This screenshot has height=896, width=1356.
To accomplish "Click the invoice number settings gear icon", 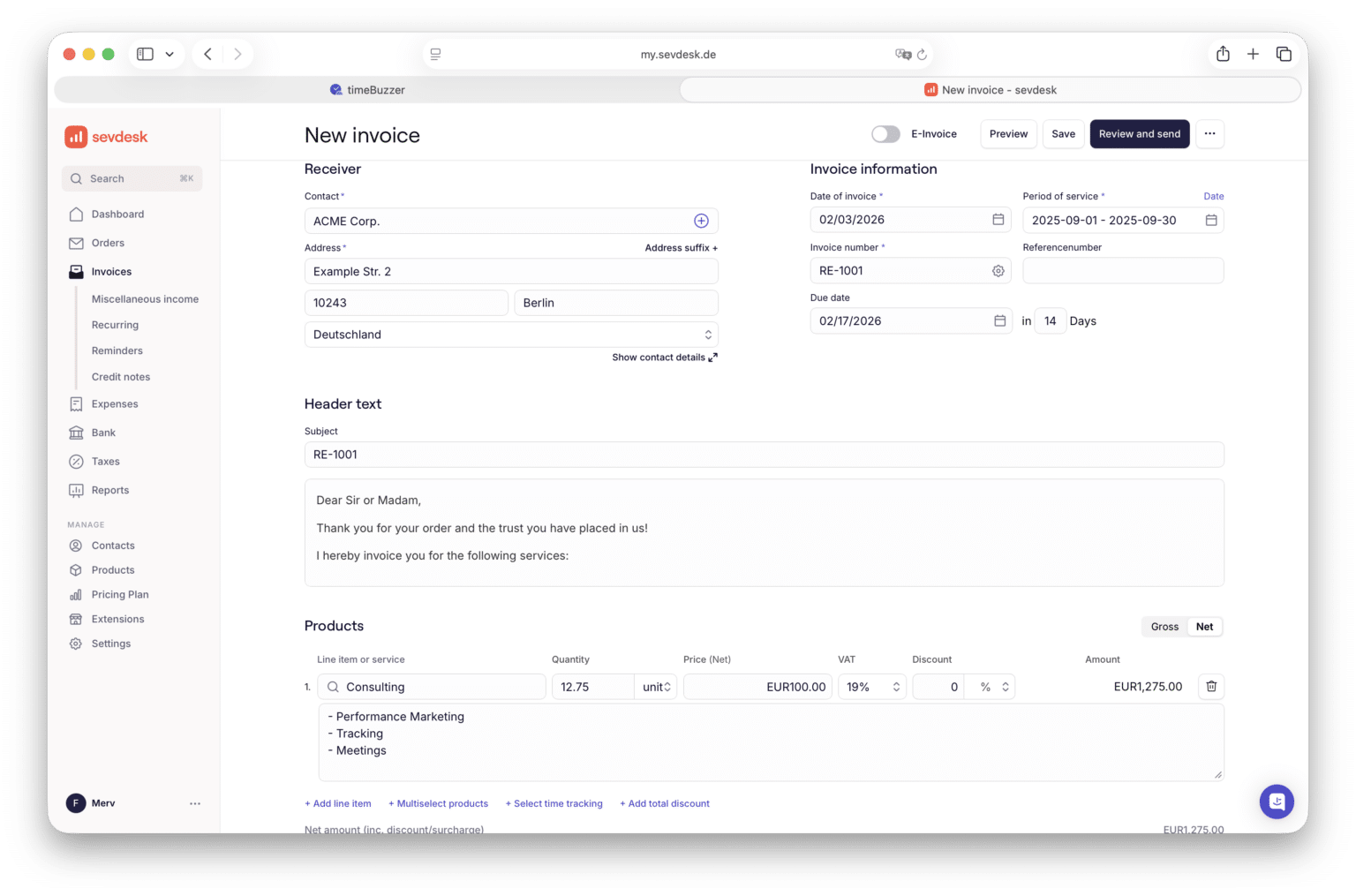I will pos(998,271).
